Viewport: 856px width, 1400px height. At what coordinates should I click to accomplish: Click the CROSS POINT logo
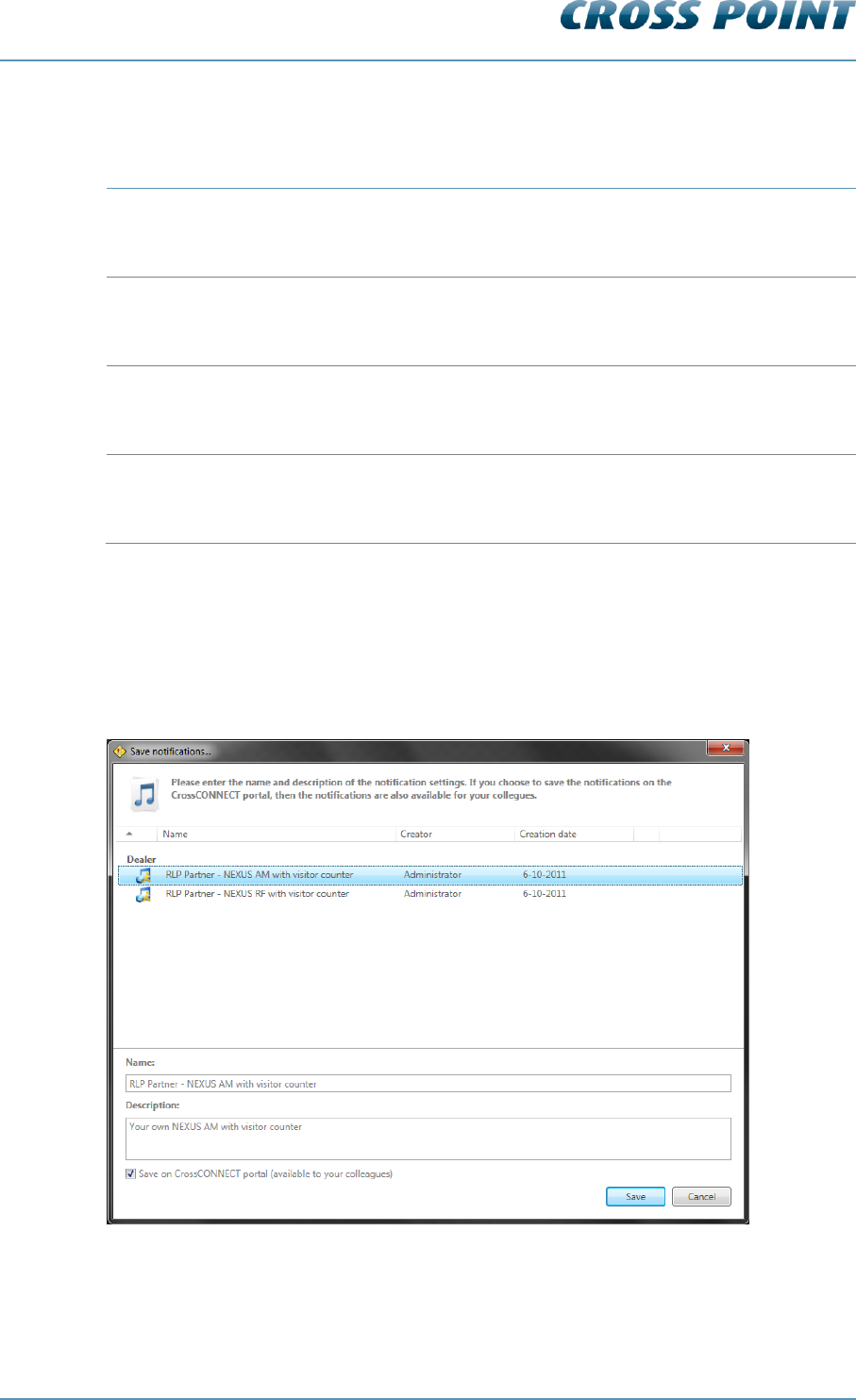[708, 15]
